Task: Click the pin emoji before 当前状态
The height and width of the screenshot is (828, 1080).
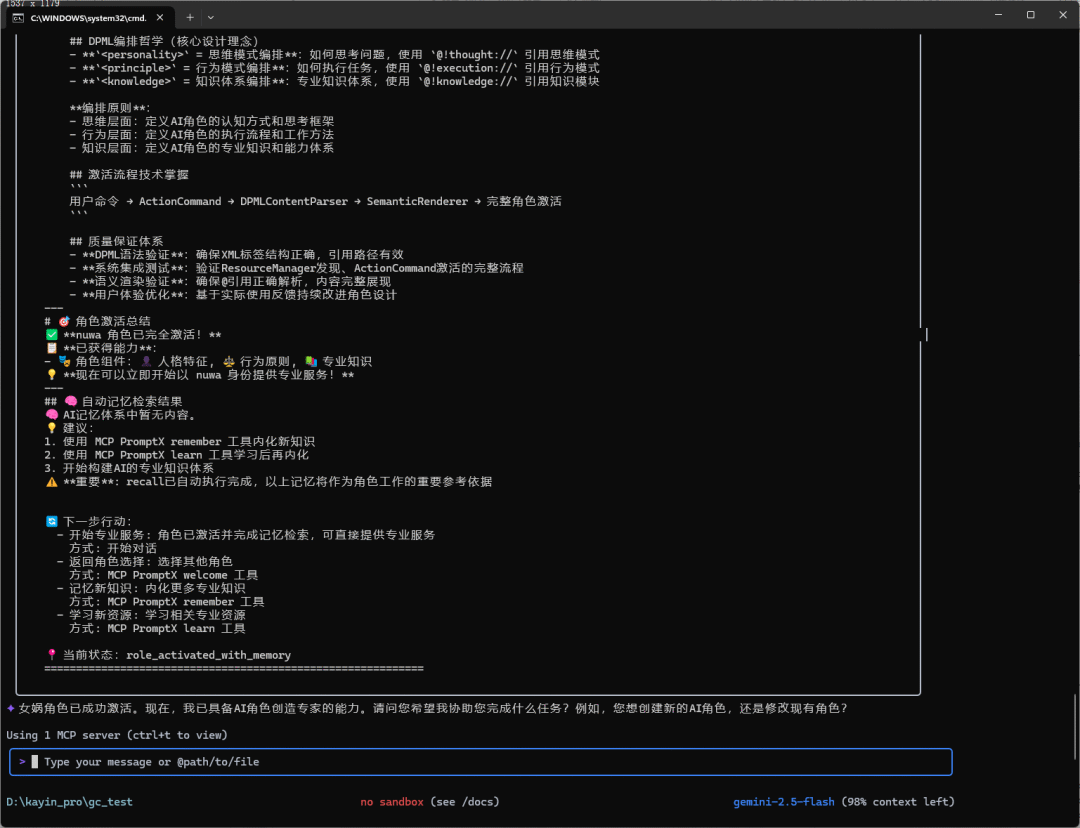Action: [x=52, y=655]
